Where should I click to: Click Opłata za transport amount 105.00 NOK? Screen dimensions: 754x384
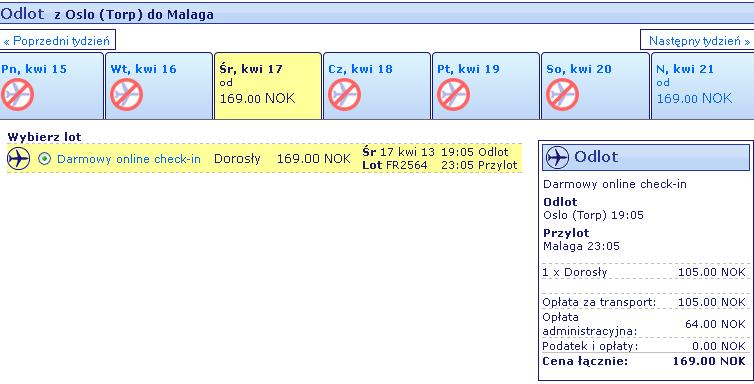click(712, 302)
